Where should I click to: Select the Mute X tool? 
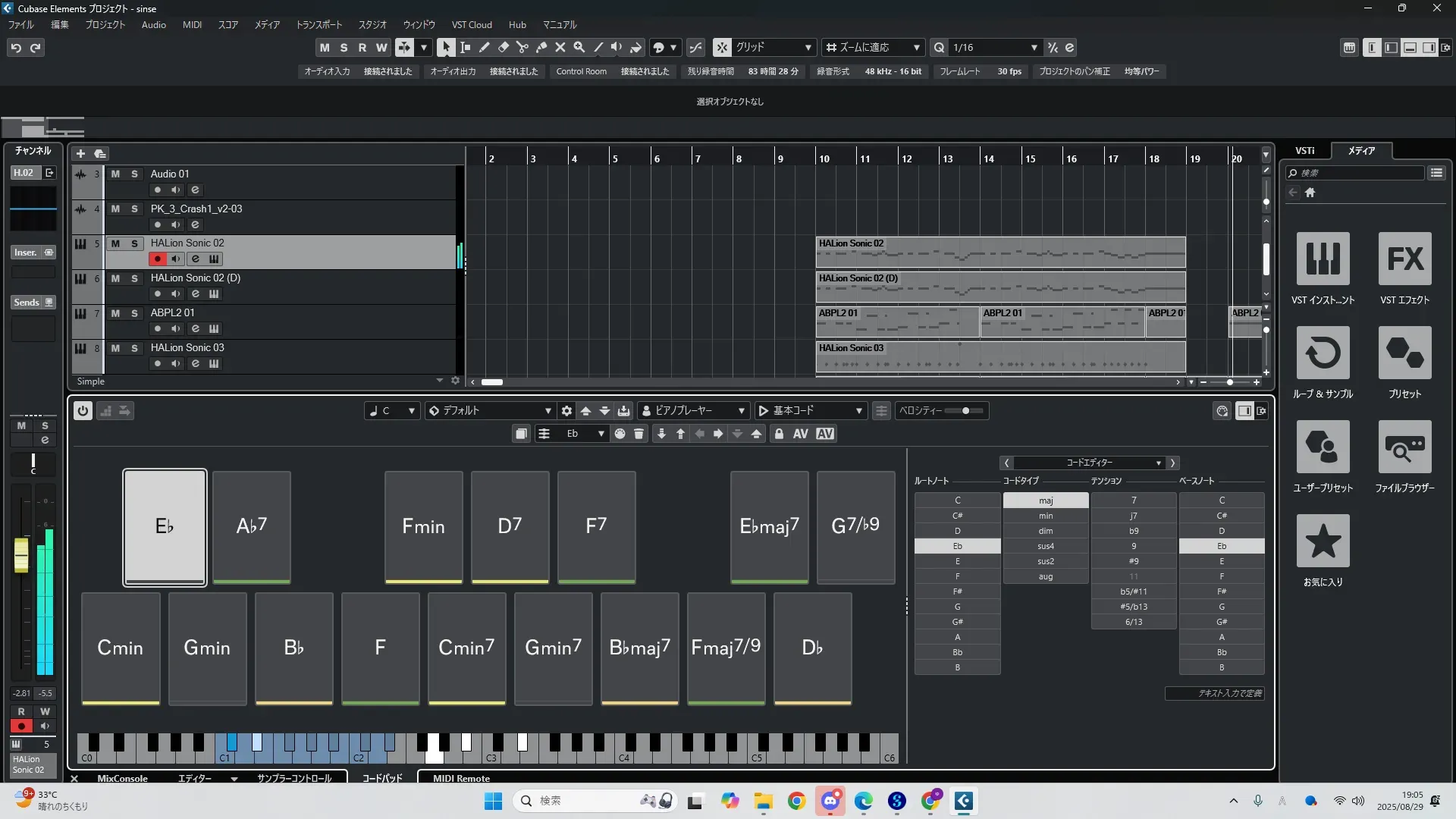[x=560, y=47]
